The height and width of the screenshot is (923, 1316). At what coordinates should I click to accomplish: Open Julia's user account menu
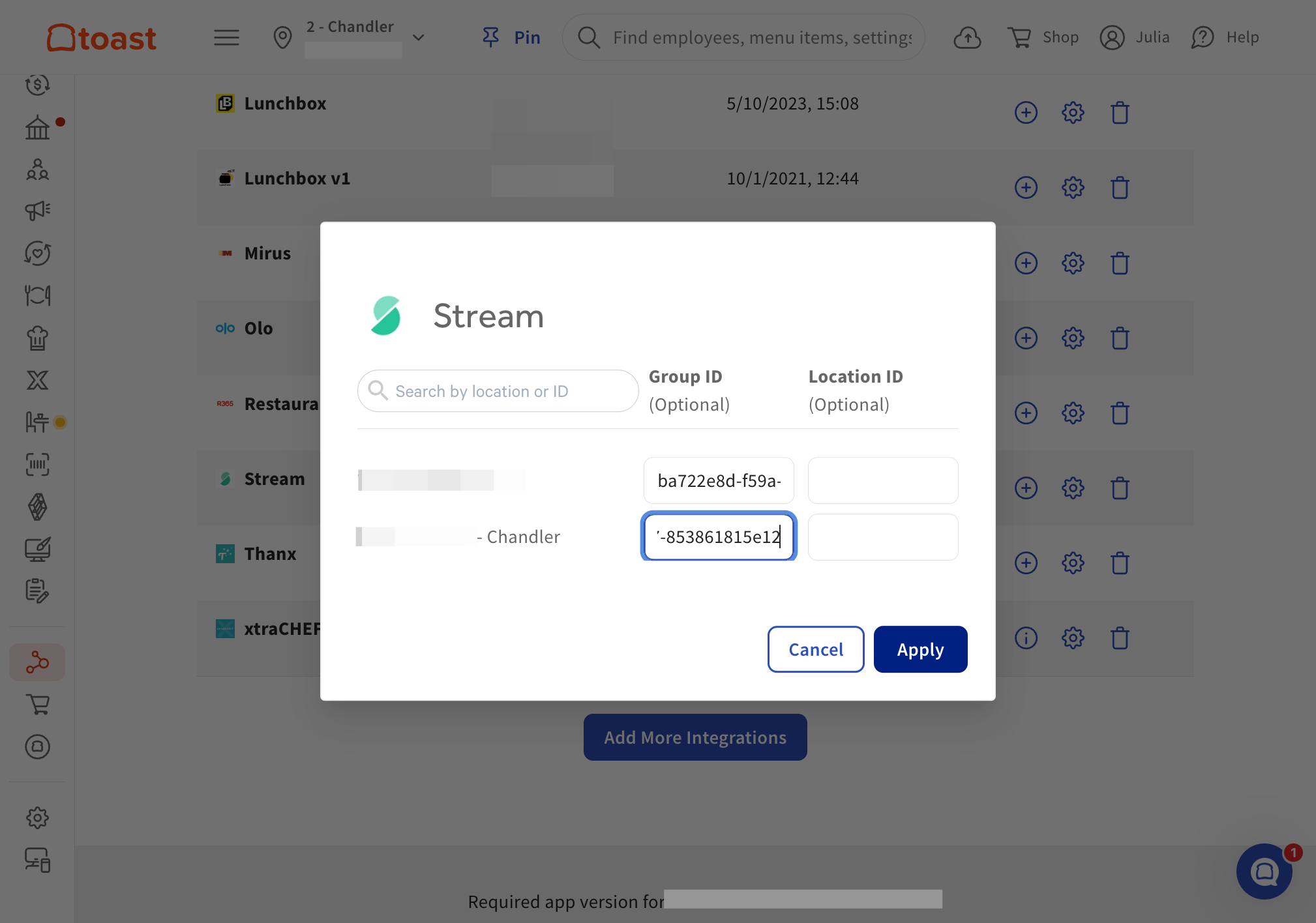(x=1135, y=38)
